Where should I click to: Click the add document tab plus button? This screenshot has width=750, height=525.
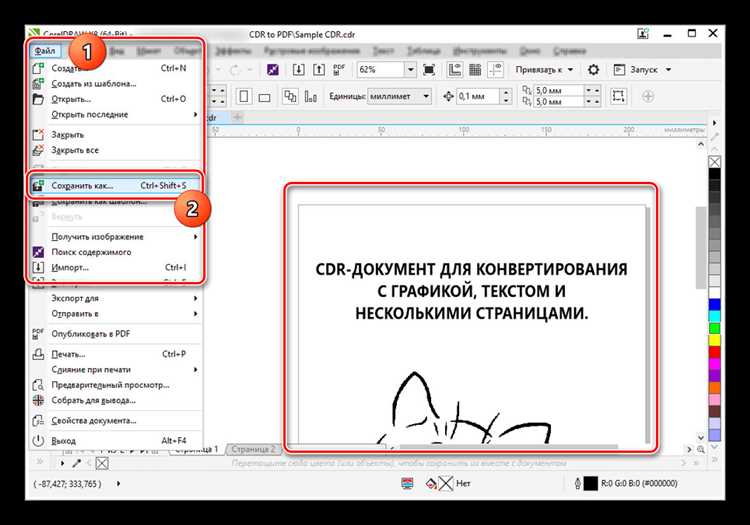237,117
